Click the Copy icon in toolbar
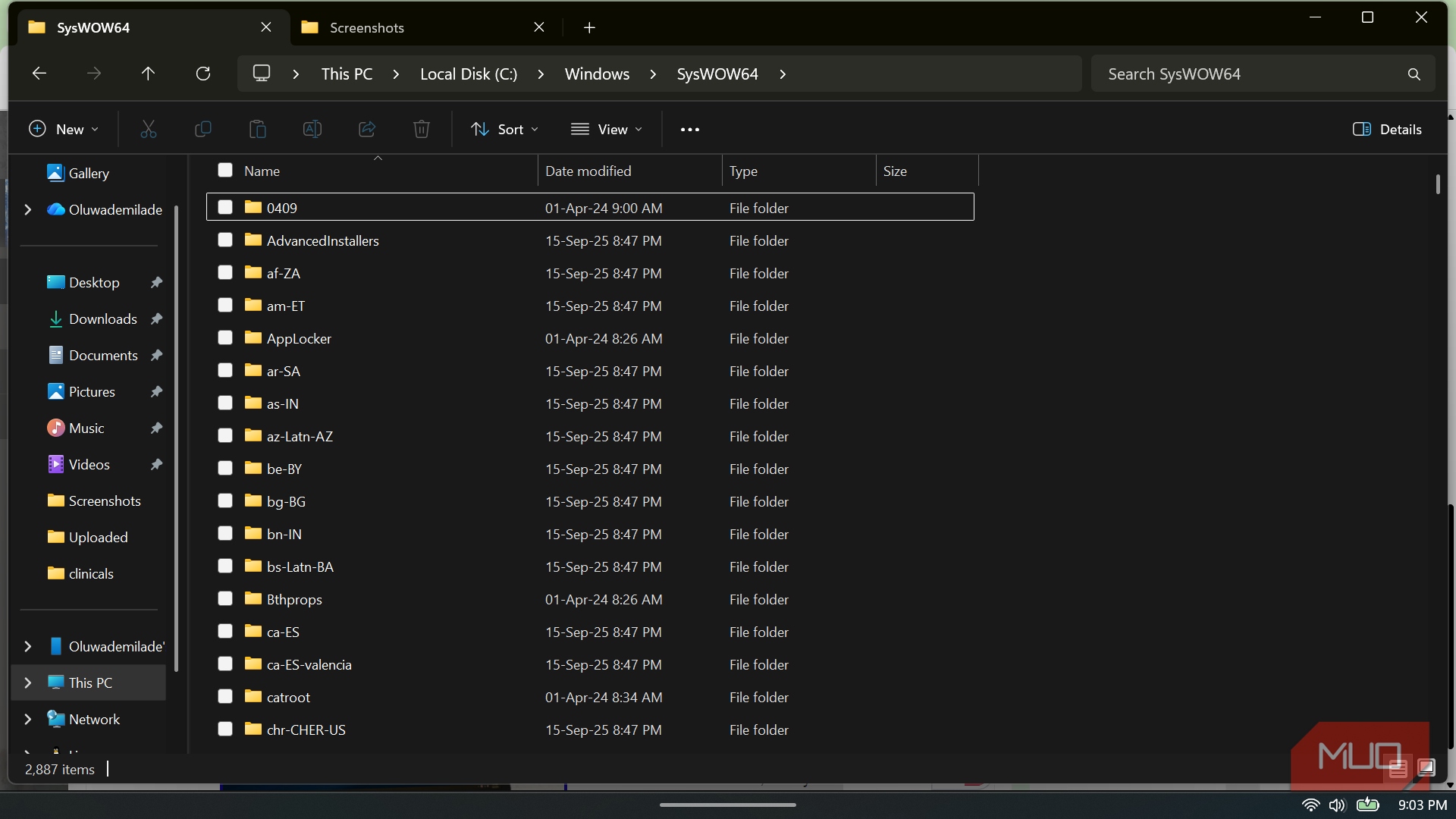The image size is (1456, 819). coord(203,129)
